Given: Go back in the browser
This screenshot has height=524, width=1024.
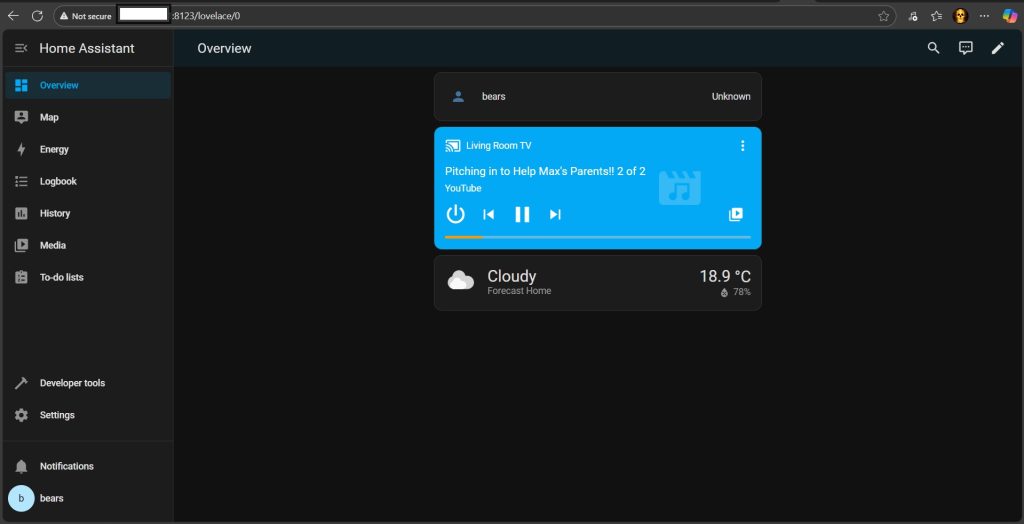Looking at the screenshot, I should tap(13, 16).
